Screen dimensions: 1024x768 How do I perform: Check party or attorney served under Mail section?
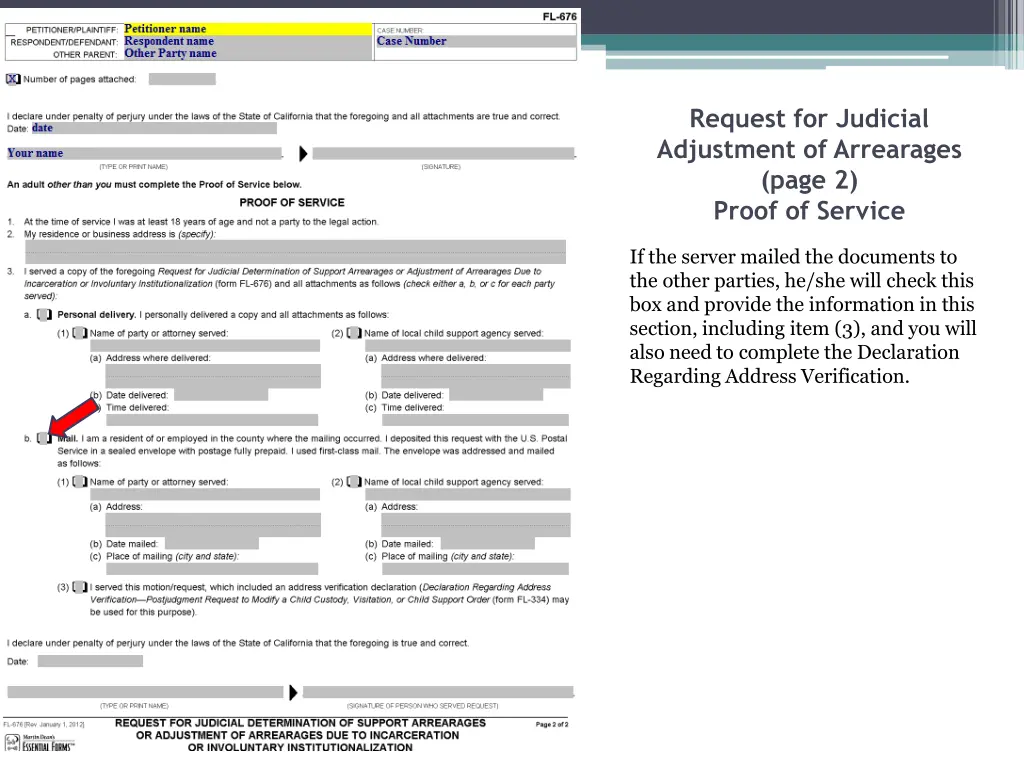click(x=80, y=482)
